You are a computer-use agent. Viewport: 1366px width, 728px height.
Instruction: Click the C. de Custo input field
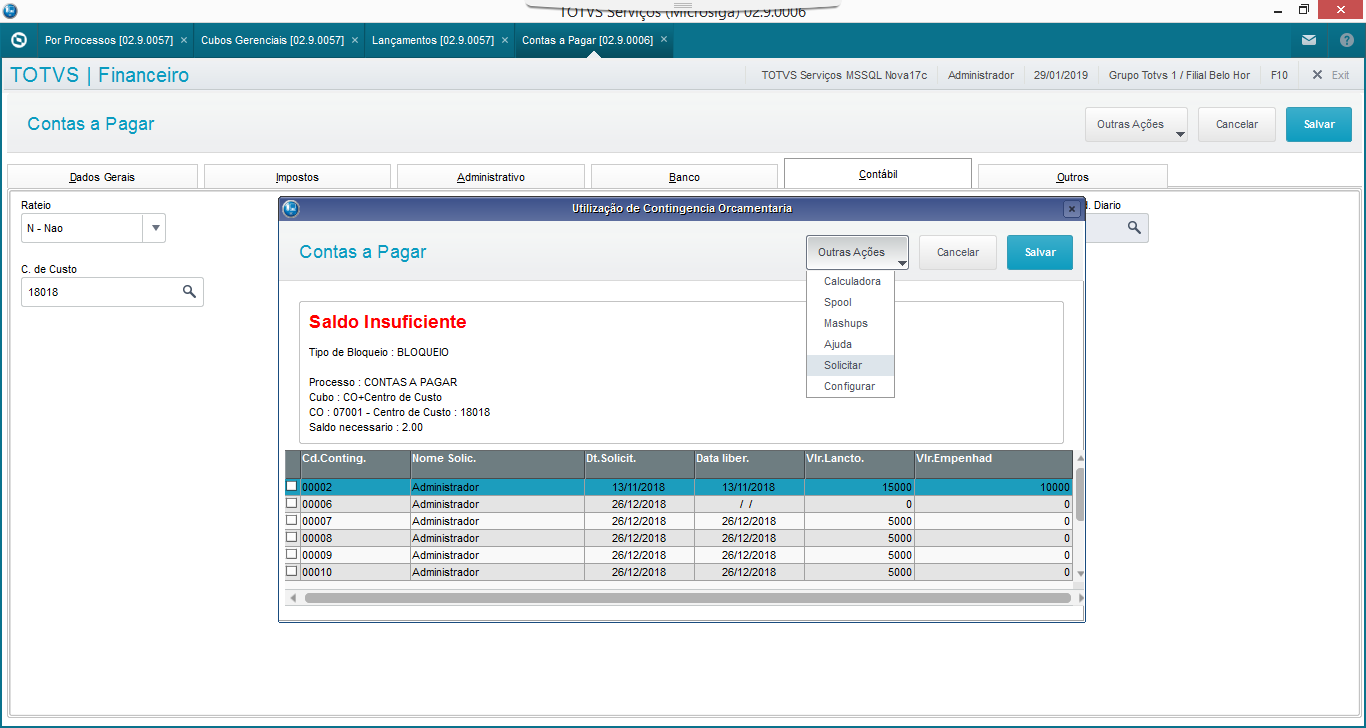point(100,292)
